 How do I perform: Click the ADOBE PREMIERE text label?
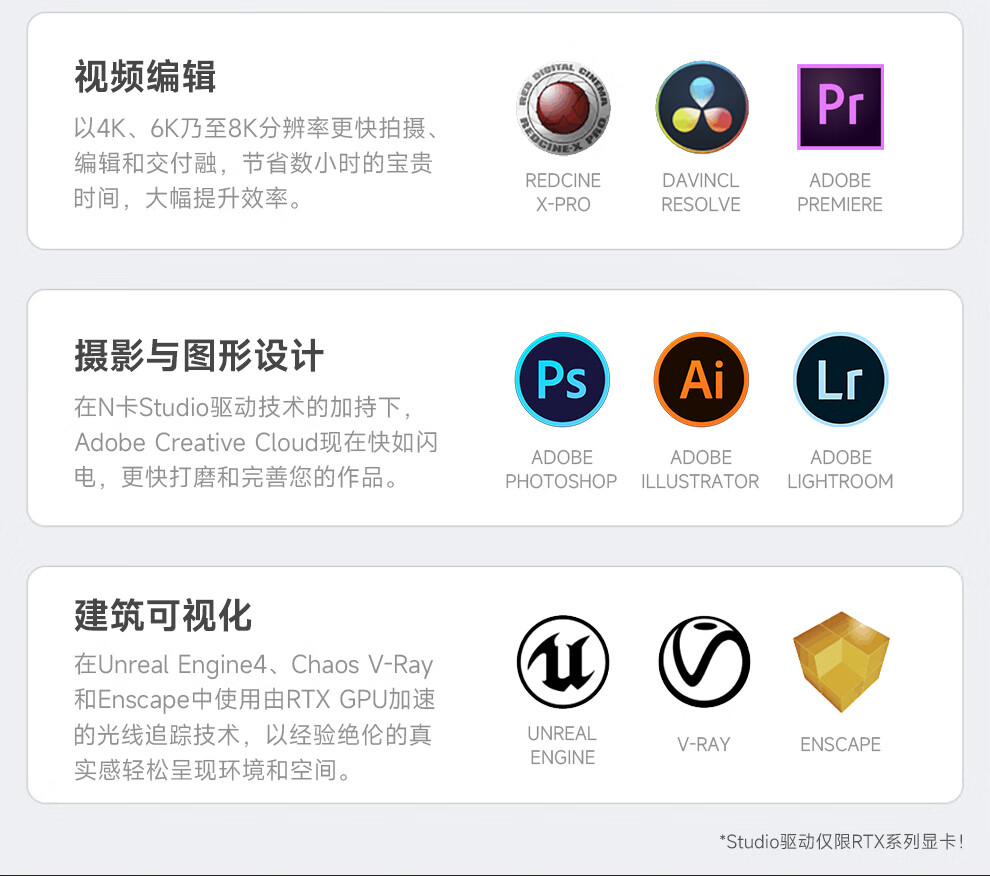click(840, 192)
